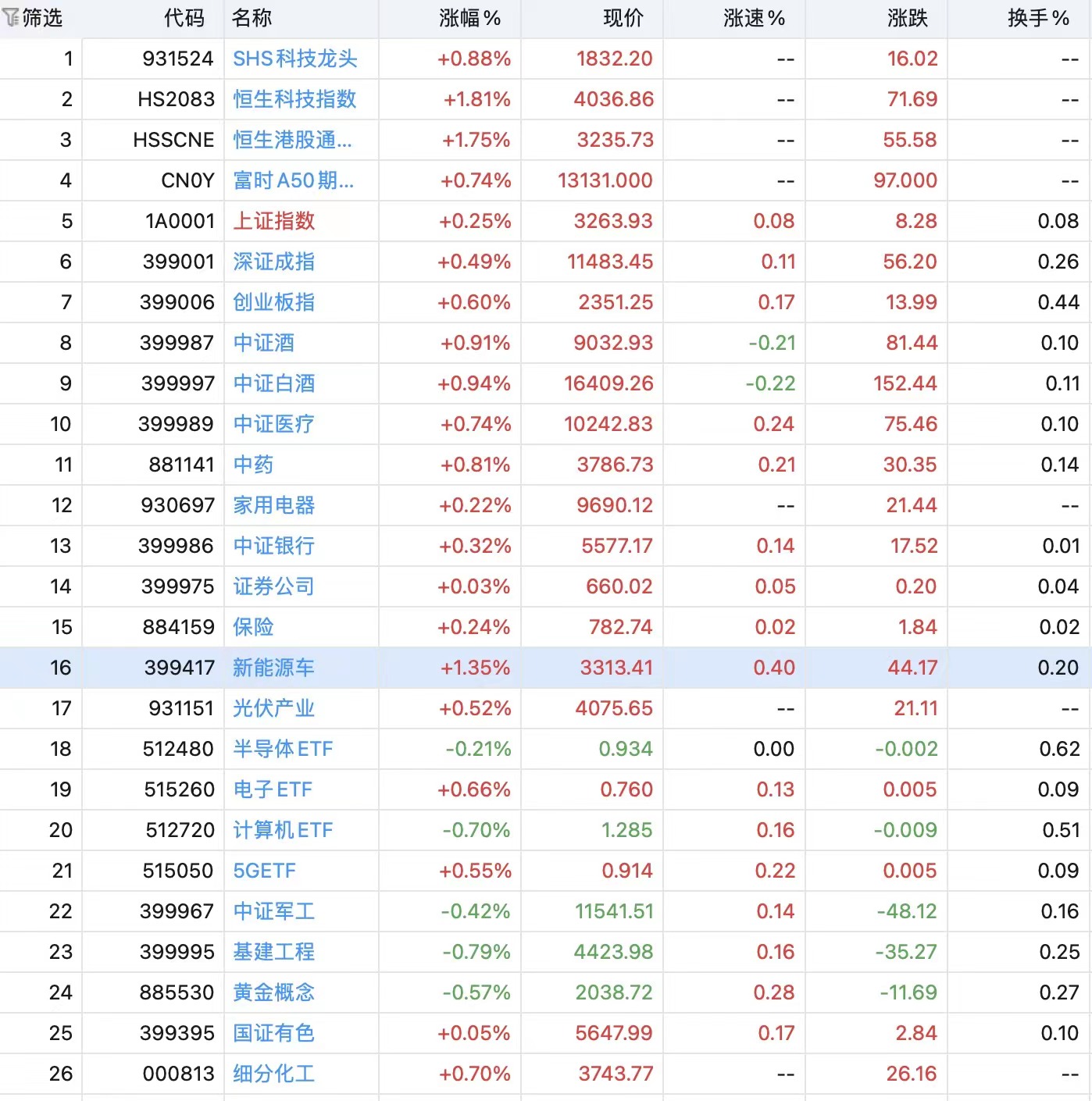Image resolution: width=1092 pixels, height=1101 pixels.
Task: Sort by 涨幅% column header
Action: (469, 18)
